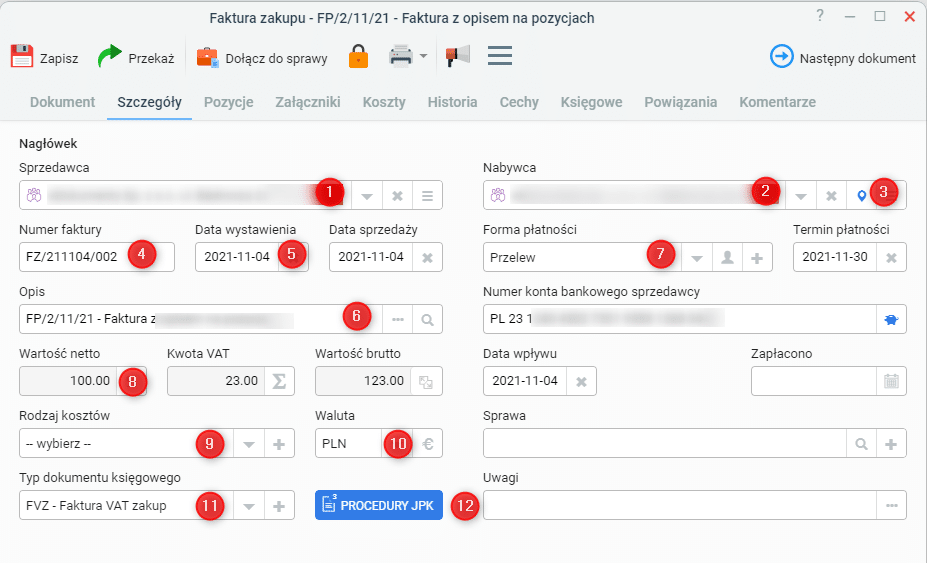Screen dimensions: 927x563
Task: Add a new Rodzaj kosztów
Action: [x=279, y=444]
